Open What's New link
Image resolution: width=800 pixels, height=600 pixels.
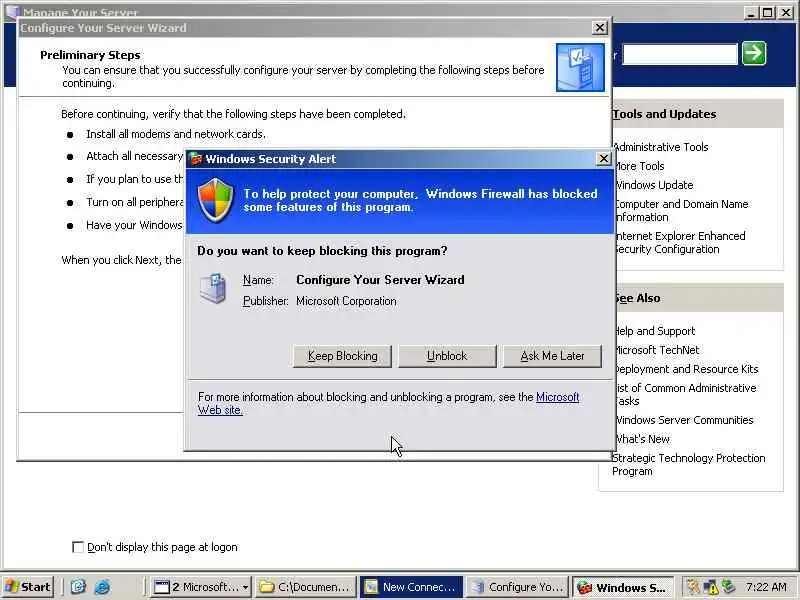[642, 439]
